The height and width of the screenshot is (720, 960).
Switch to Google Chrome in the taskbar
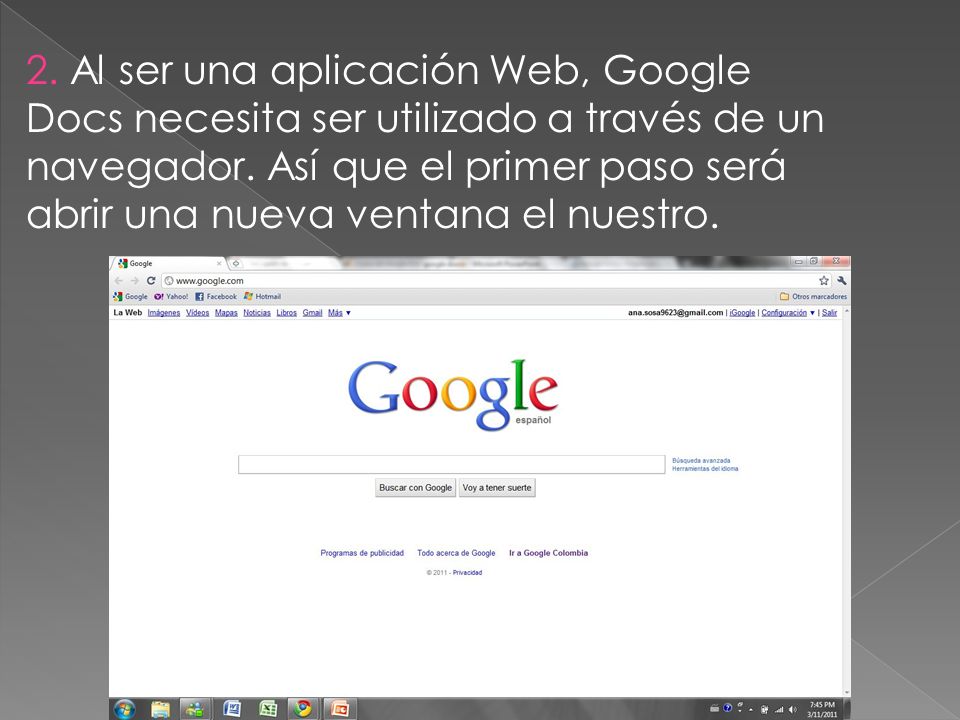coord(303,709)
